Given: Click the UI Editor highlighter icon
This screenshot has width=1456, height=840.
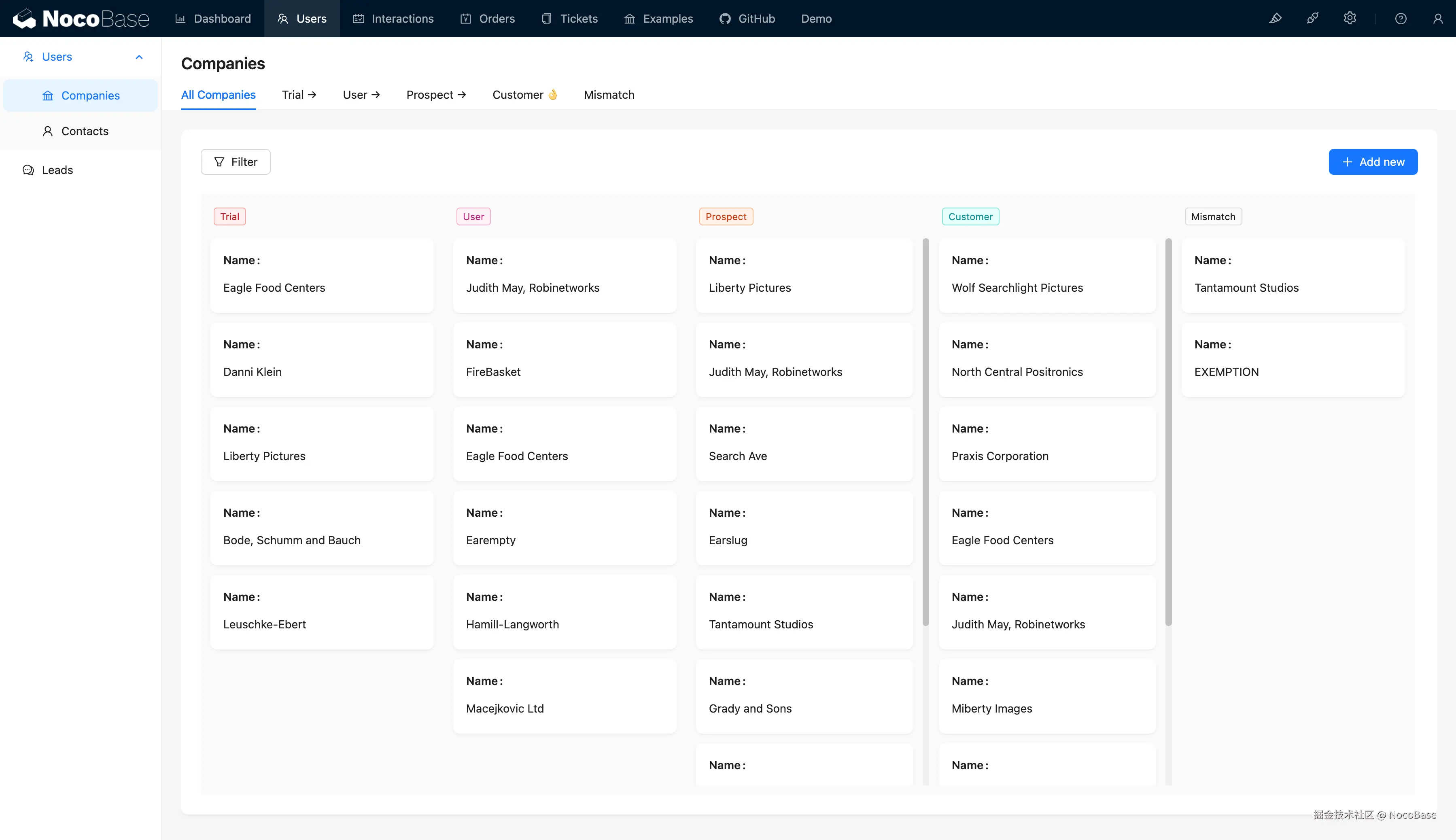Looking at the screenshot, I should pyautogui.click(x=1275, y=19).
